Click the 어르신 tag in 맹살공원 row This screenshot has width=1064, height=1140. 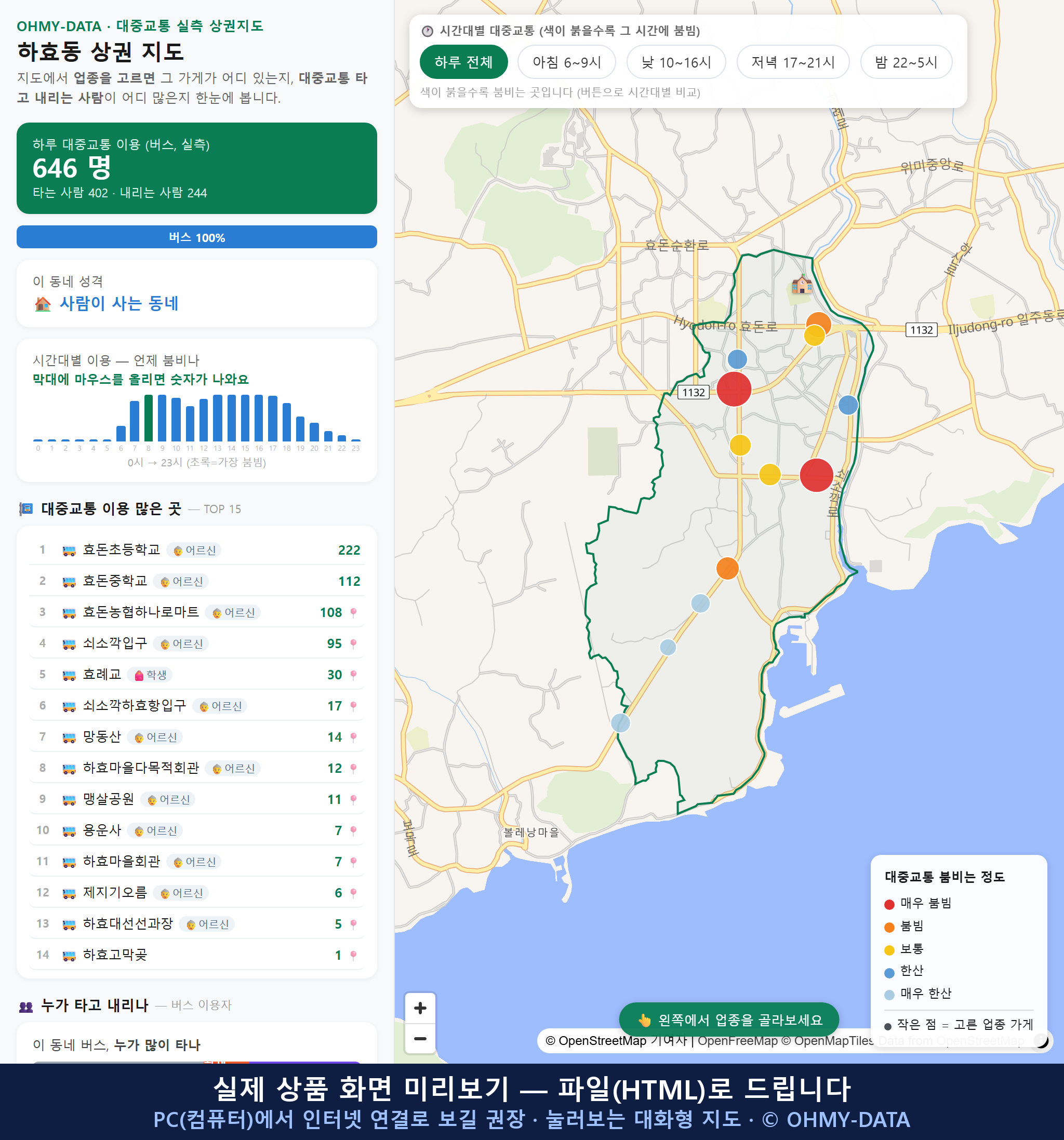click(167, 800)
